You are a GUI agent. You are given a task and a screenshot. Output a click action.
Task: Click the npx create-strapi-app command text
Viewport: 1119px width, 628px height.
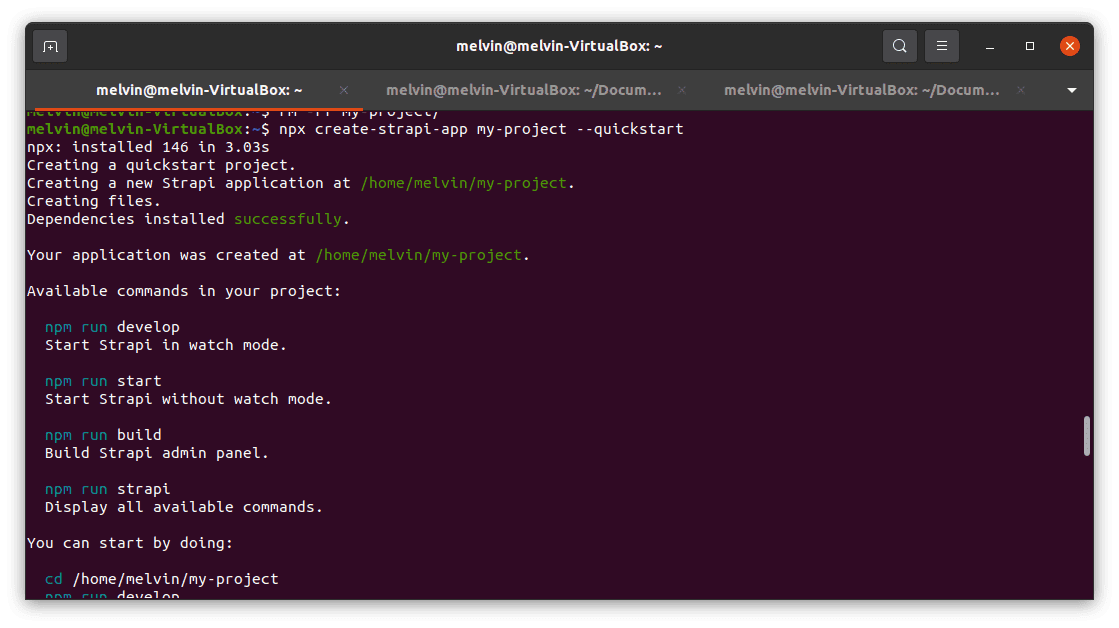(x=481, y=129)
